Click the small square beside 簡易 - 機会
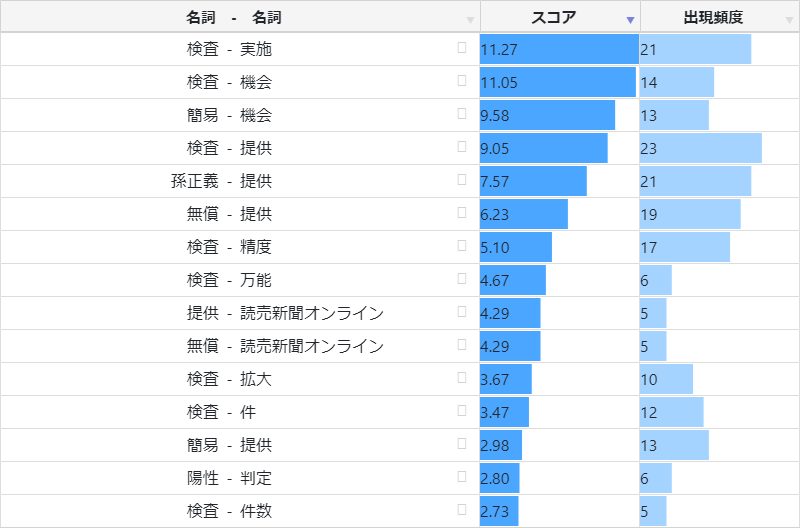Image resolution: width=800 pixels, height=528 pixels. click(x=462, y=114)
